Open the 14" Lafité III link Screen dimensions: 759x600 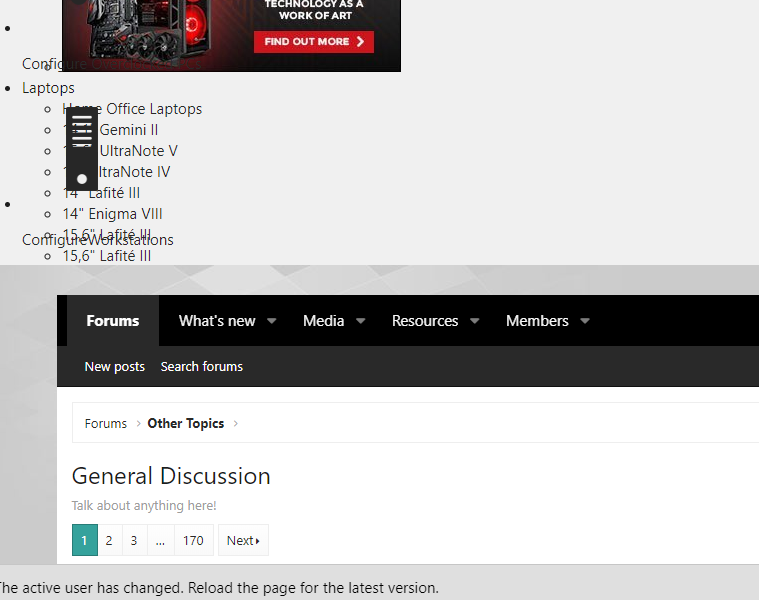101,193
